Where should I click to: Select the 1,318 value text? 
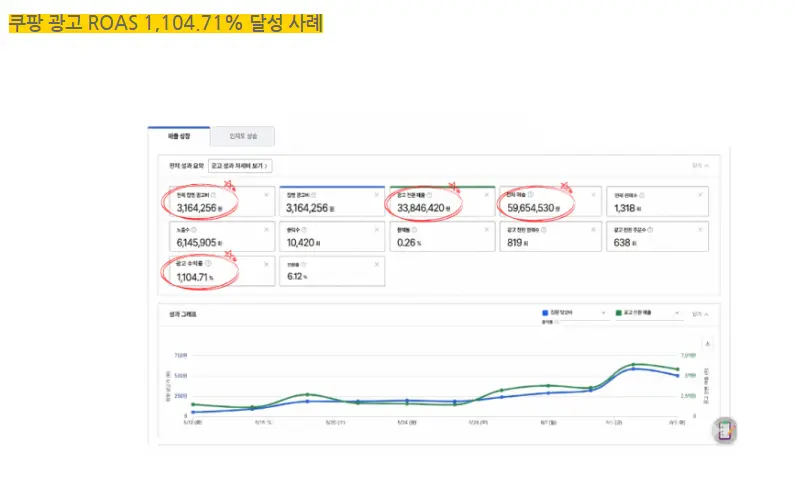click(x=627, y=208)
